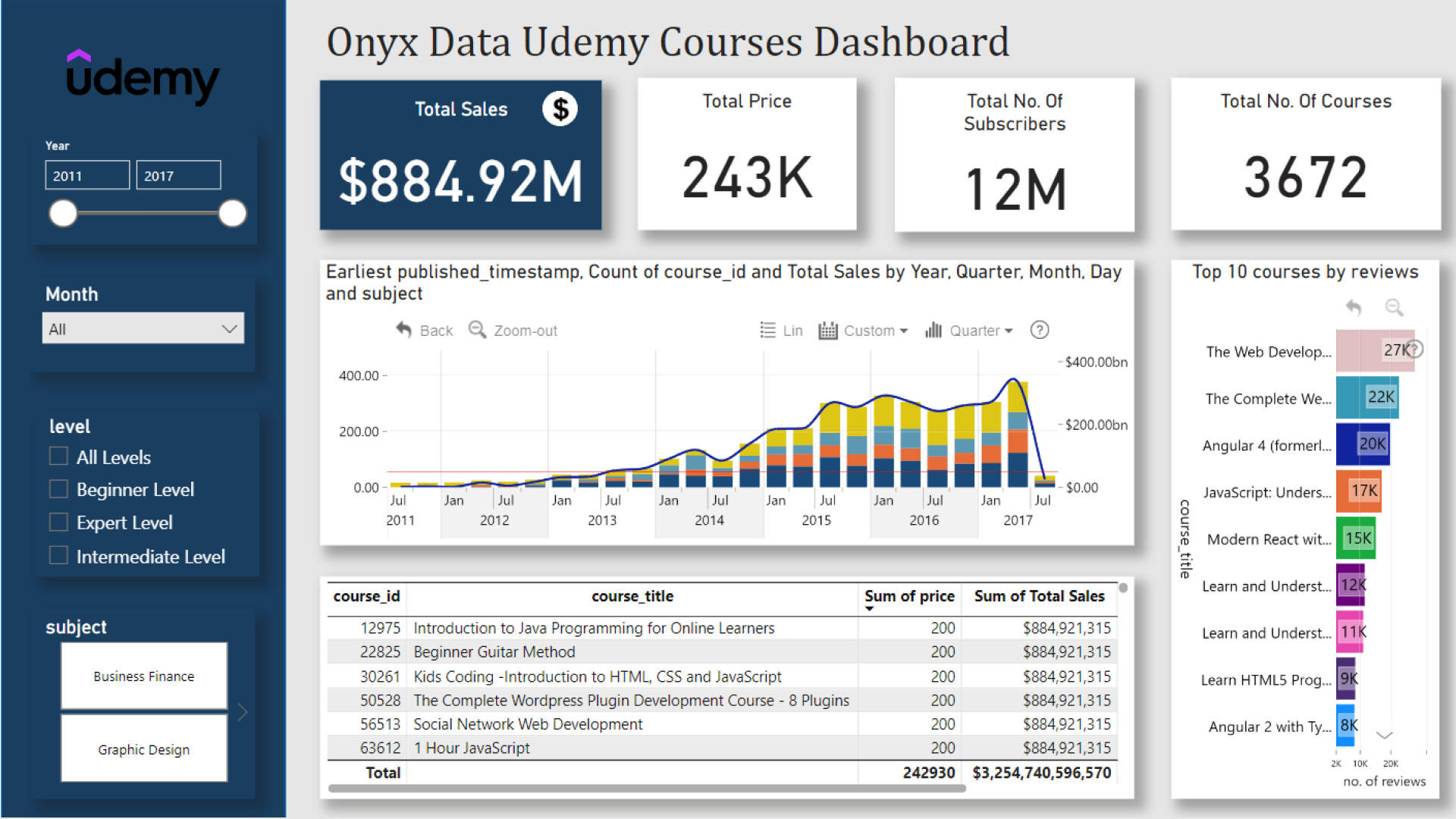Click 'Social Network Web Development' row
Viewport: 1456px width, 819px height.
pos(722,724)
